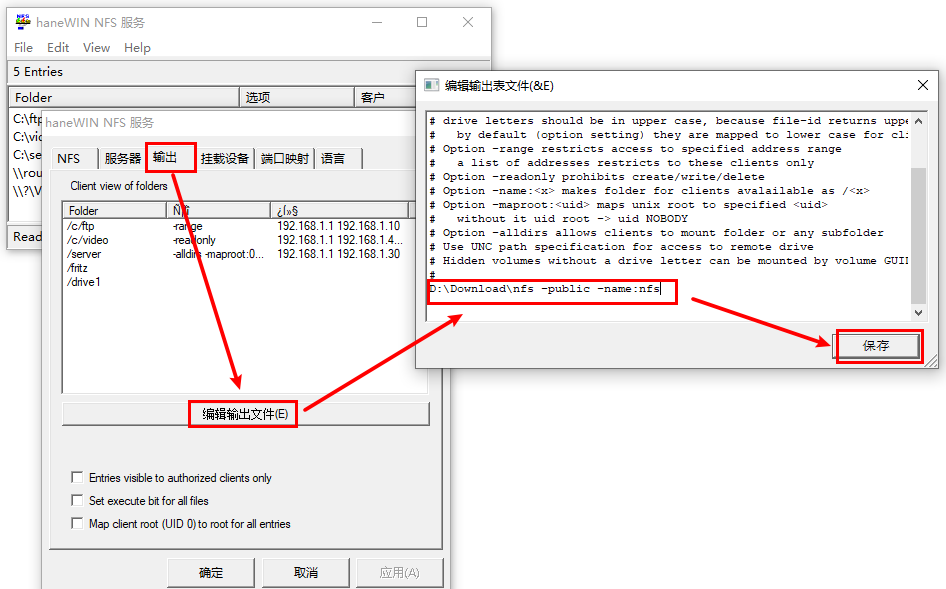Click the resize grip of the exports editor dialog
Viewport: 946px width, 589px height.
pos(932,361)
